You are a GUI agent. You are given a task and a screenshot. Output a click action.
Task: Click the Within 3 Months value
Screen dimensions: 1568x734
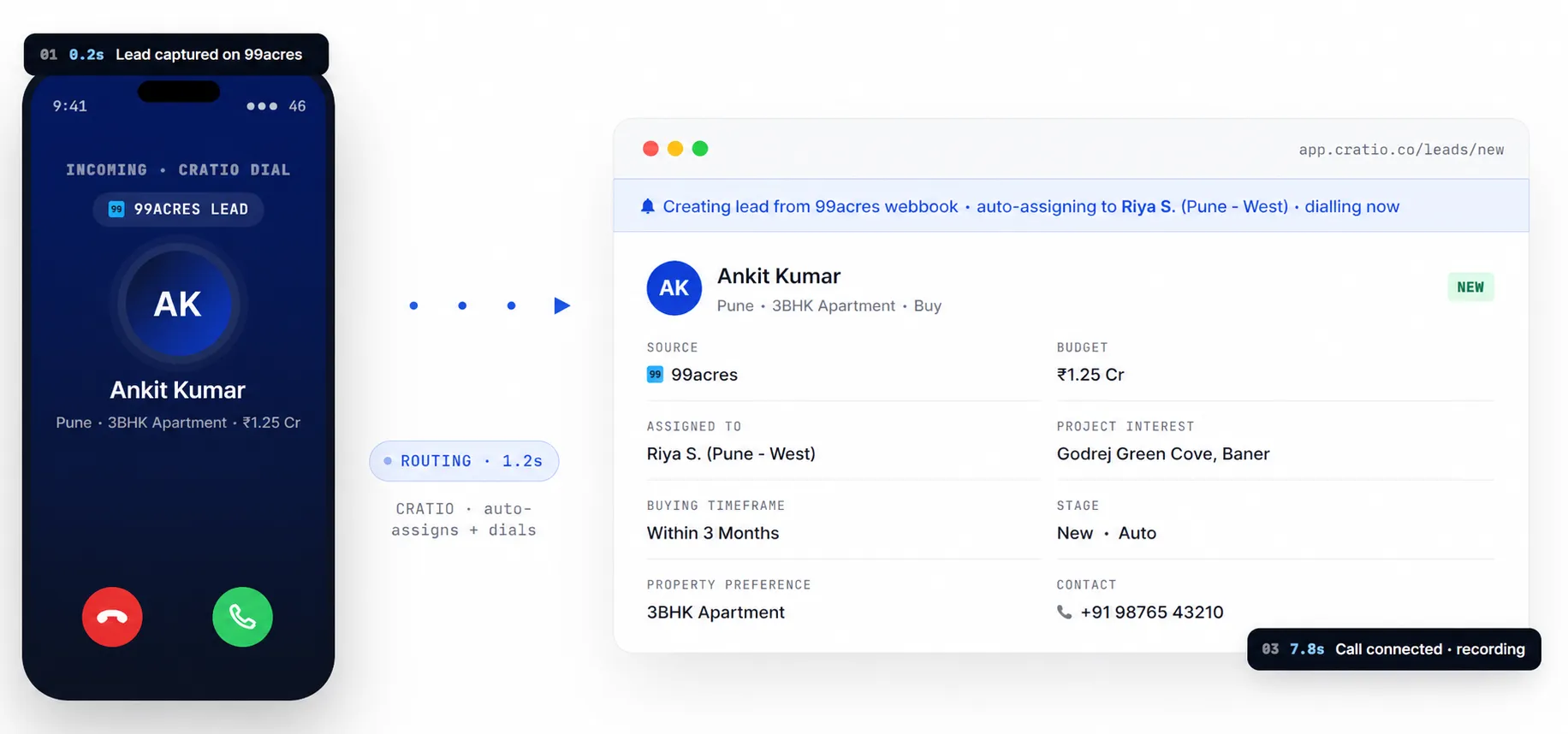tap(713, 533)
